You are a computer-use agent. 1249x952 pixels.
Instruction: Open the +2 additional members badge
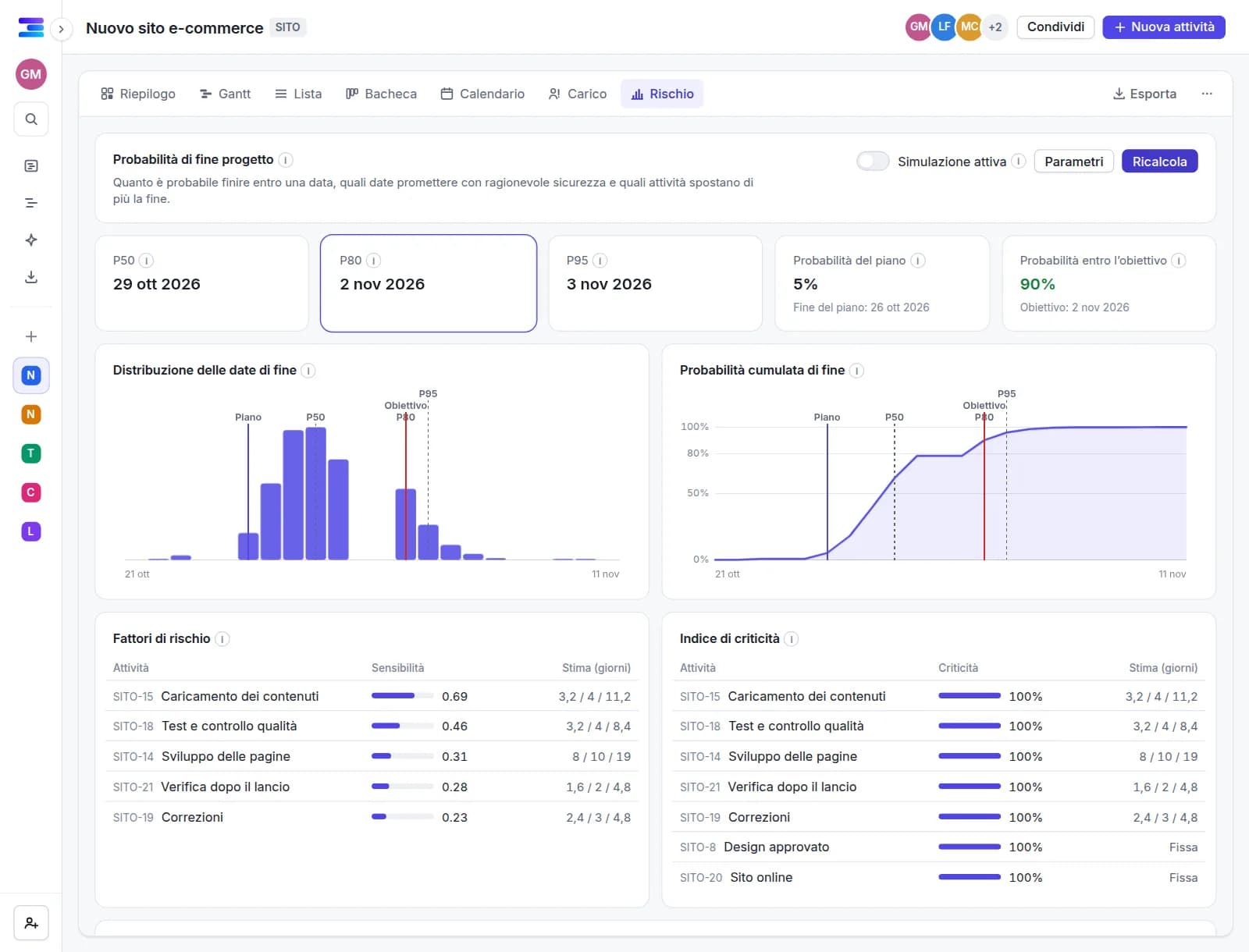[995, 27]
